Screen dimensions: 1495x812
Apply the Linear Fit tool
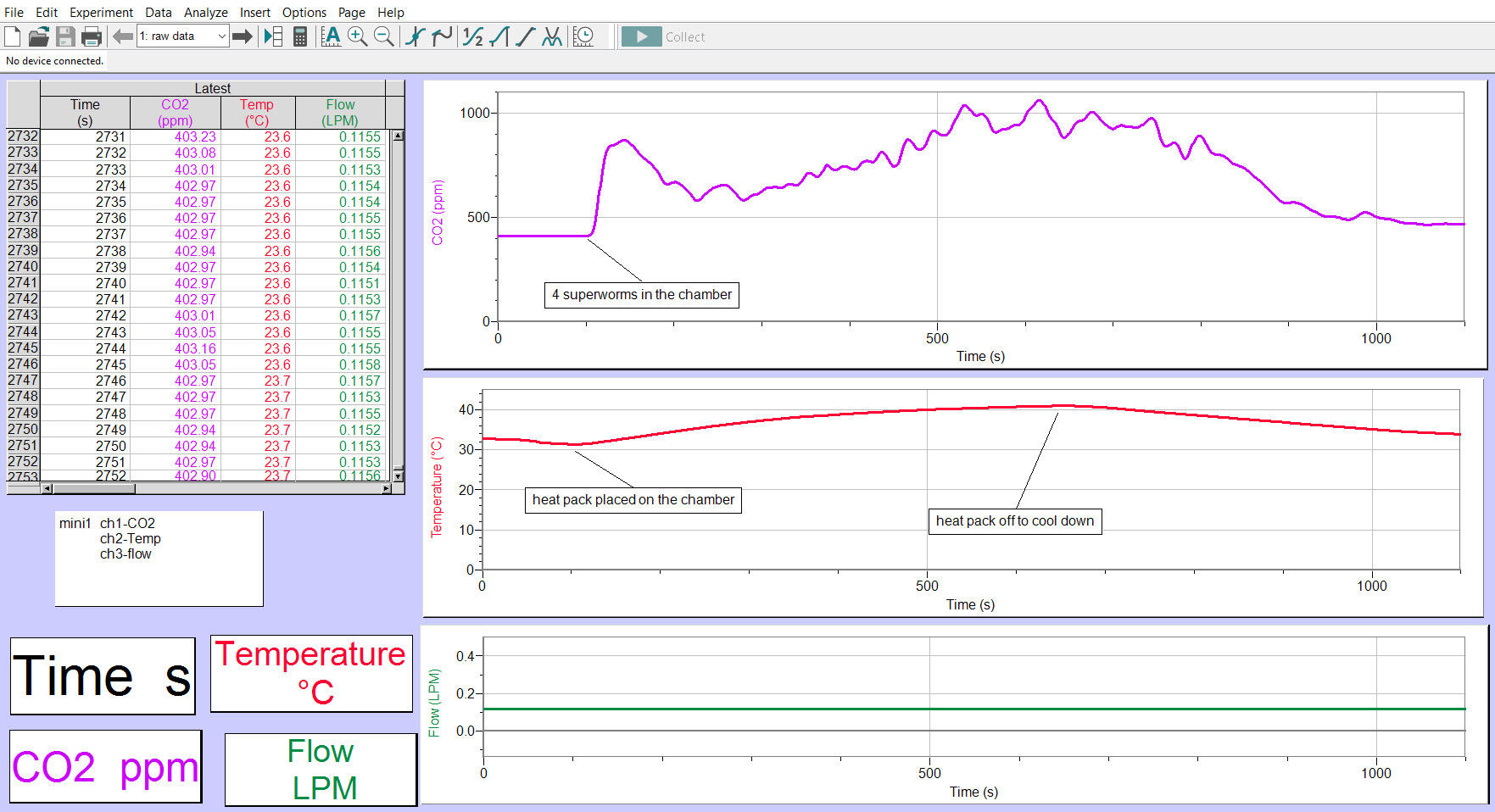pyautogui.click(x=526, y=36)
